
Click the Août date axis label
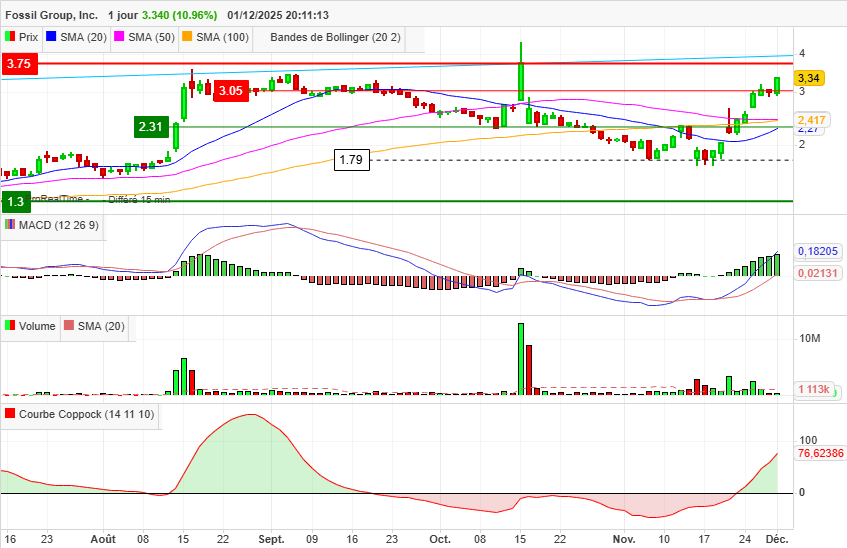(103, 539)
